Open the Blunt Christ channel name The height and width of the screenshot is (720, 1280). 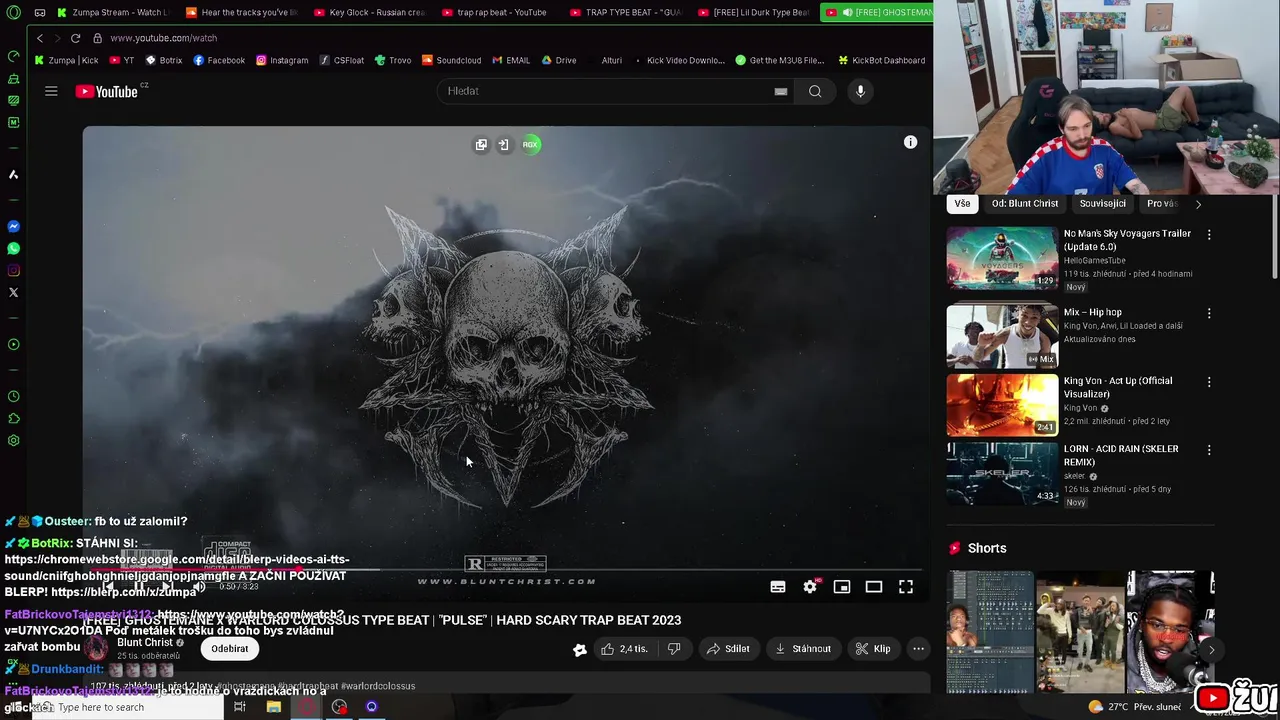[x=144, y=643]
